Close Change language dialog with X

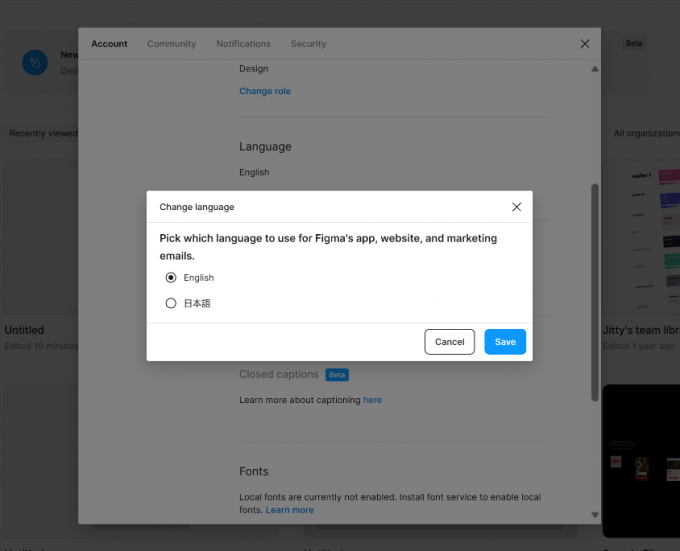coord(517,207)
